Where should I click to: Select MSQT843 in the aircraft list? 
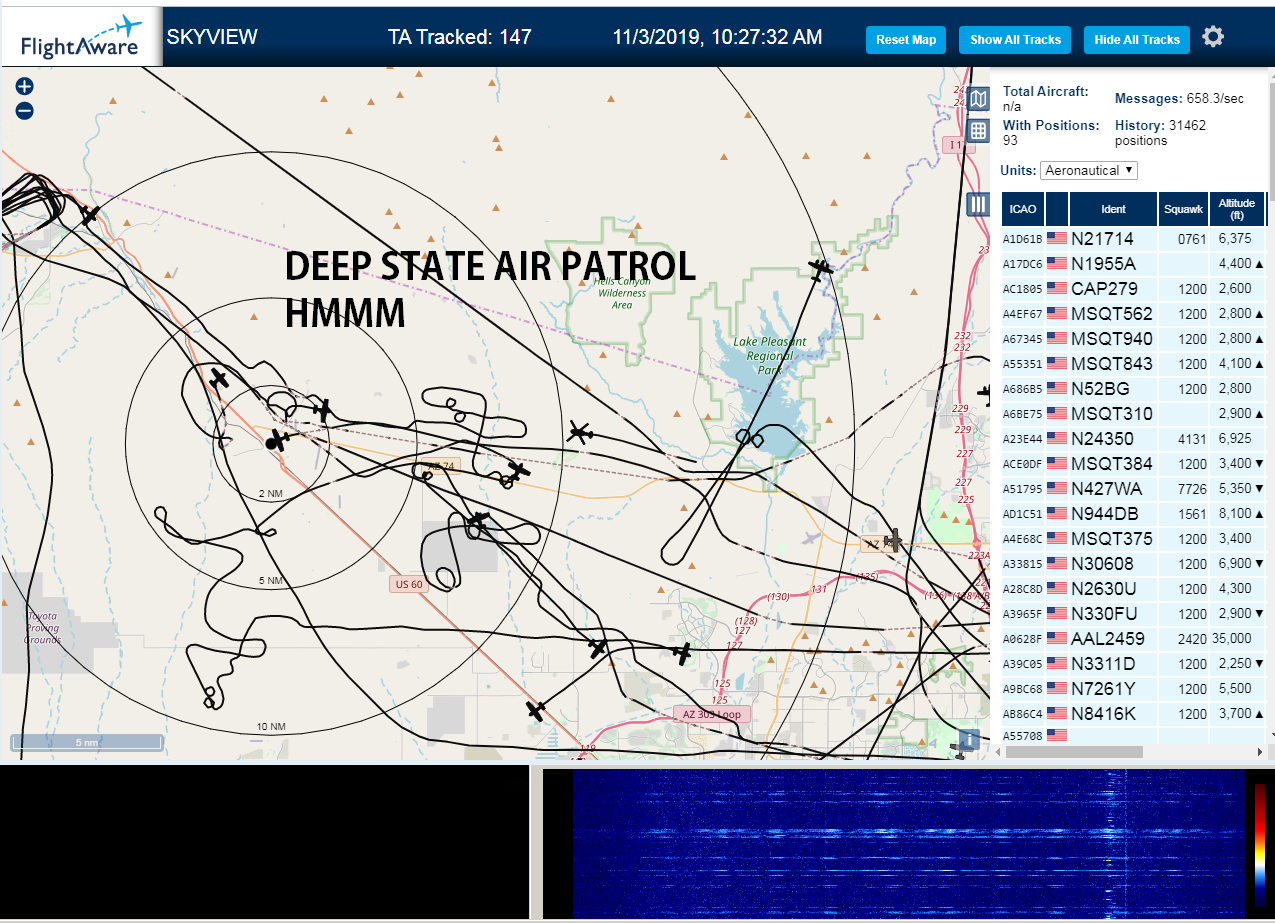click(x=1134, y=364)
